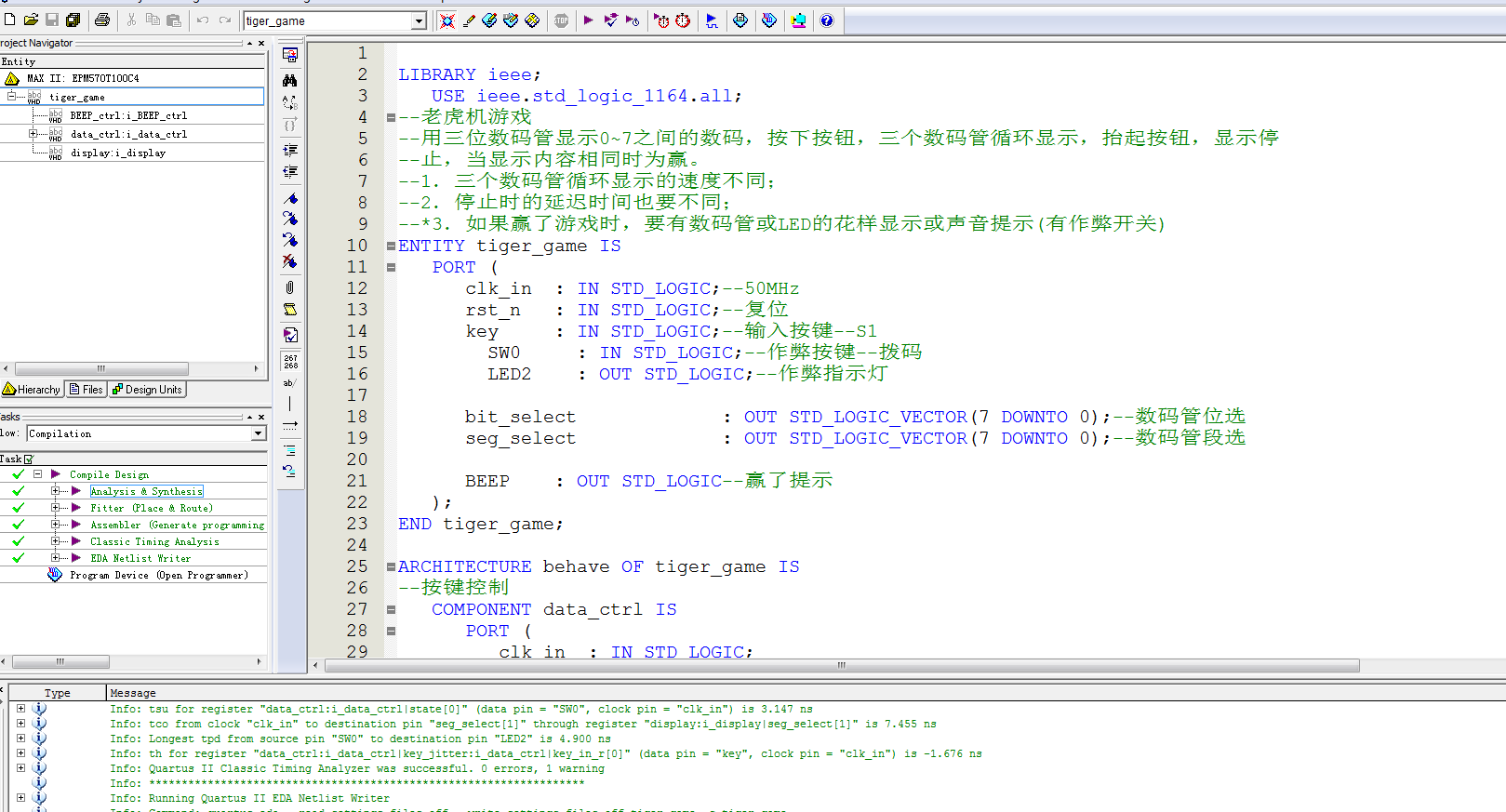The image size is (1506, 812).
Task: Expand the Fitter (Place & Route) task
Action: pos(56,508)
